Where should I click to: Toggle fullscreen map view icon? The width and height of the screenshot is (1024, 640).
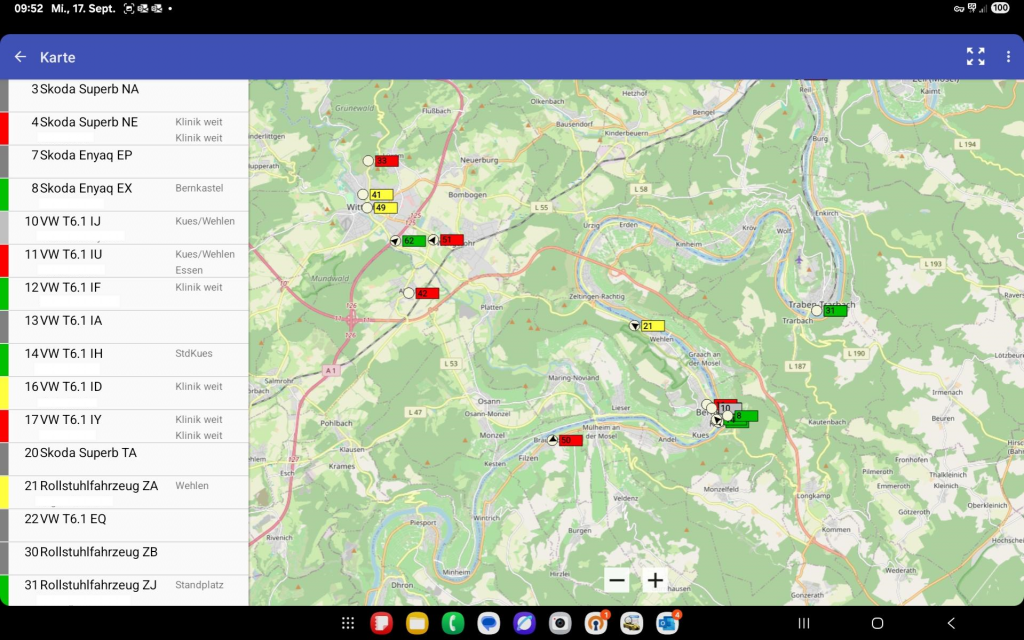coord(975,57)
